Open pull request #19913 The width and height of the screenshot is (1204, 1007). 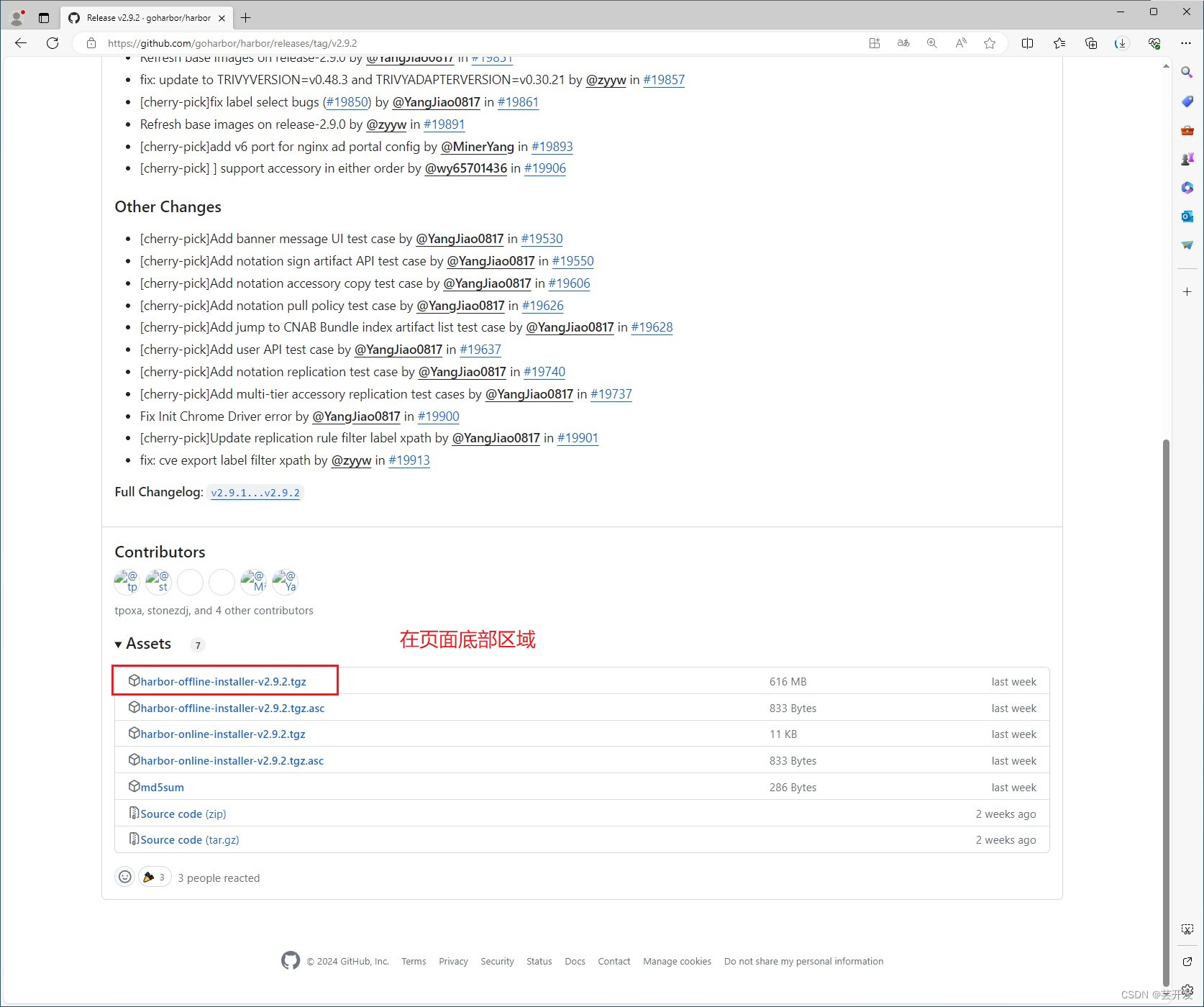click(409, 460)
